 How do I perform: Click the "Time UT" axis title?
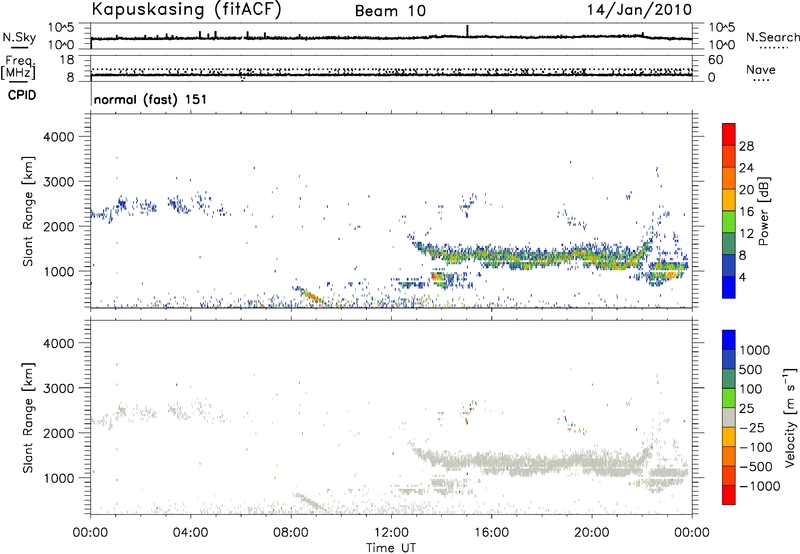[391, 548]
